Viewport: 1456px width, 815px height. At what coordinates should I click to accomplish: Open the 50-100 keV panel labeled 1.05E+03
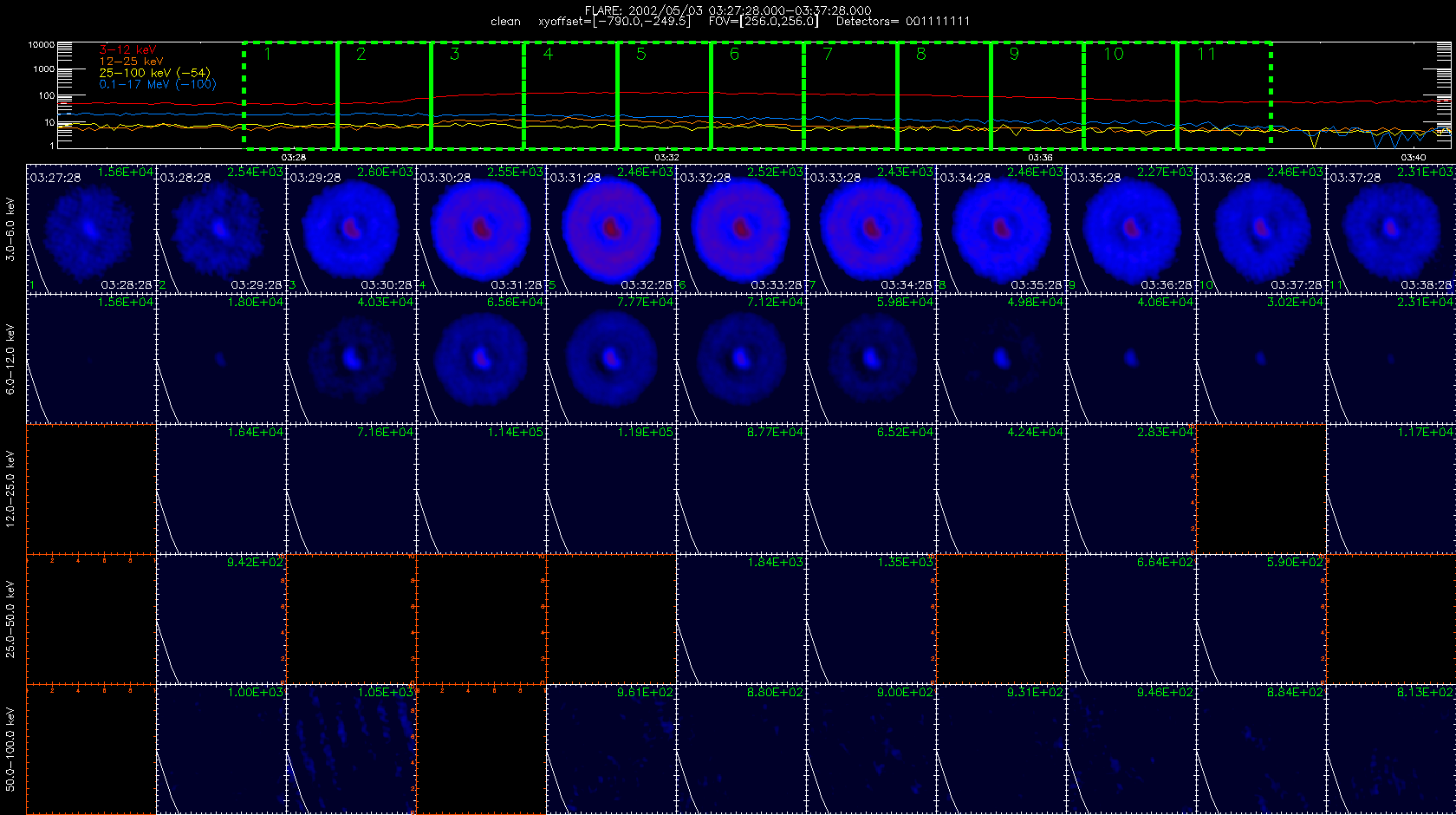(x=352, y=749)
